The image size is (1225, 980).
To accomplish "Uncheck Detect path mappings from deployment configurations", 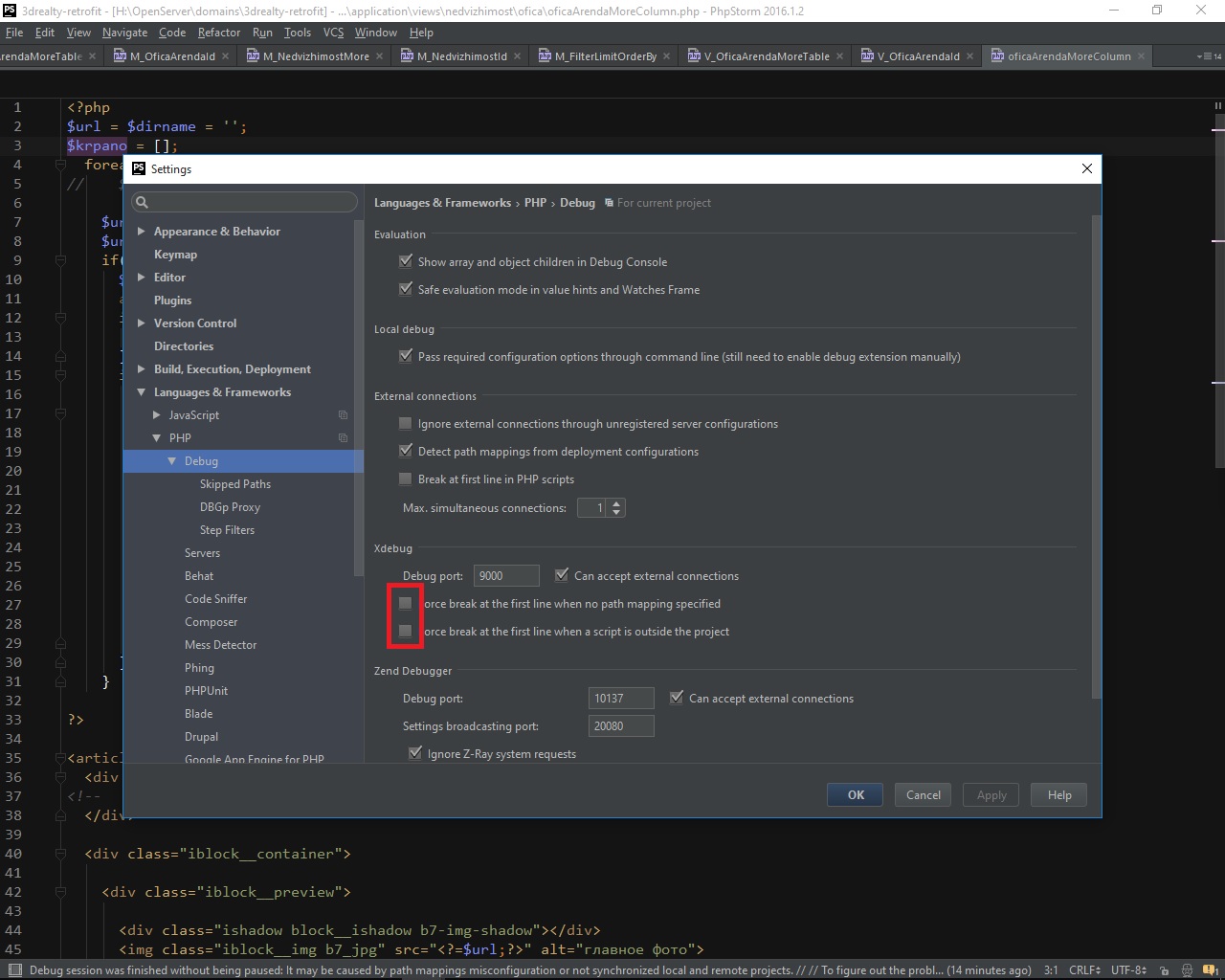I will click(x=406, y=451).
